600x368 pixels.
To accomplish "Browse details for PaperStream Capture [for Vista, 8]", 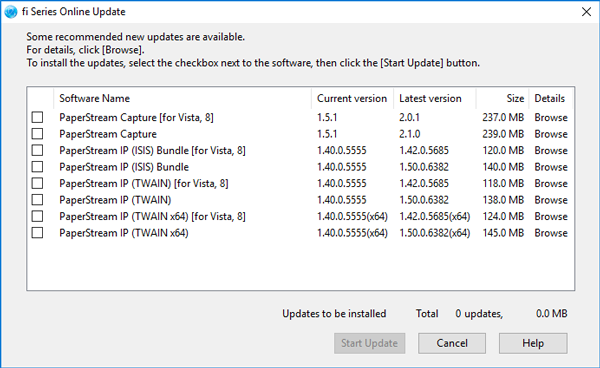I will [551, 117].
